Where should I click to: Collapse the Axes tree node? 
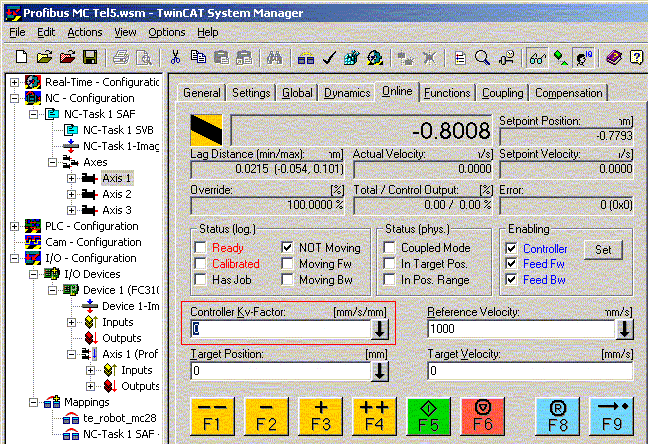(x=52, y=162)
